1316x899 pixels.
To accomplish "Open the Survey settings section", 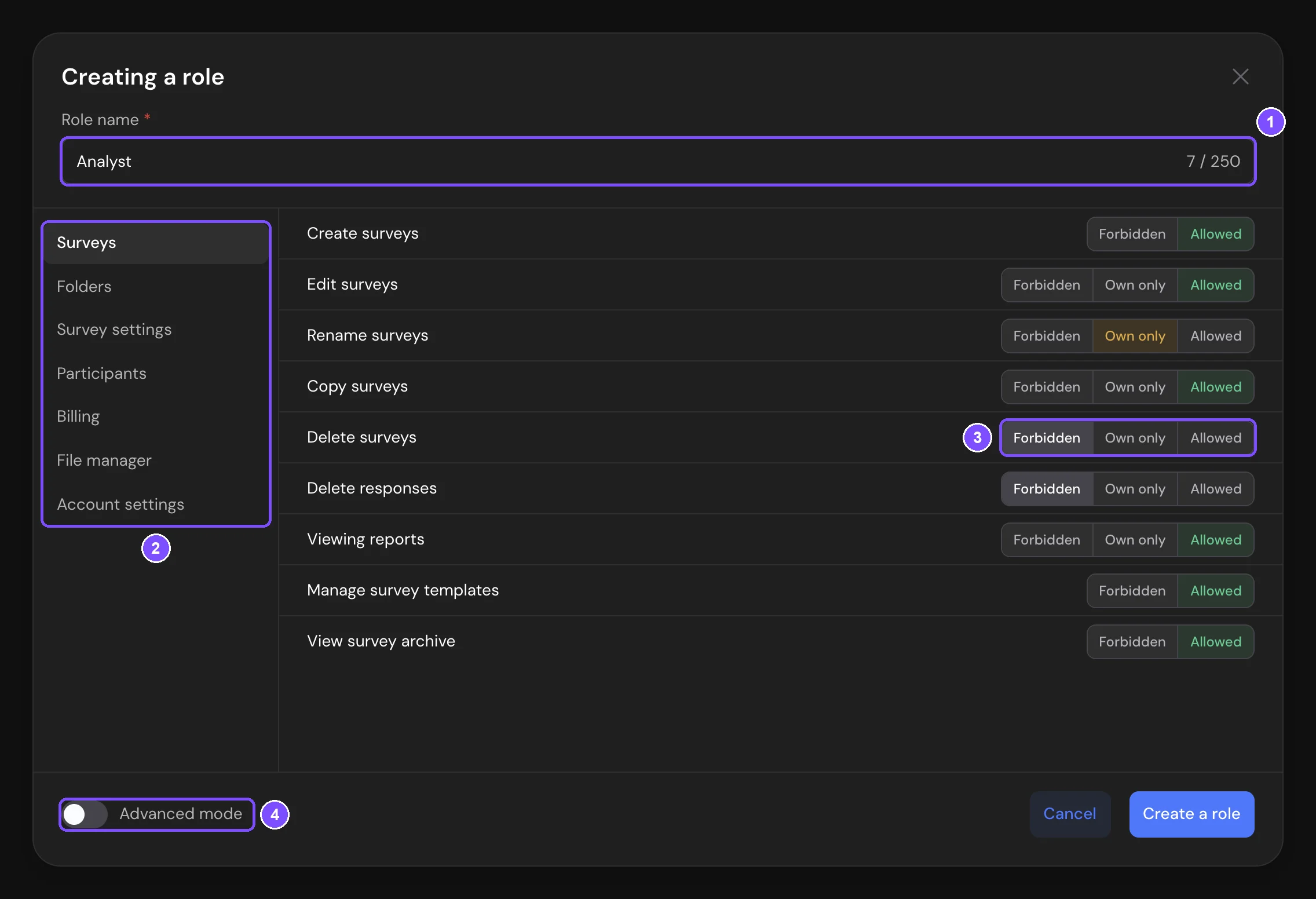I will click(156, 330).
